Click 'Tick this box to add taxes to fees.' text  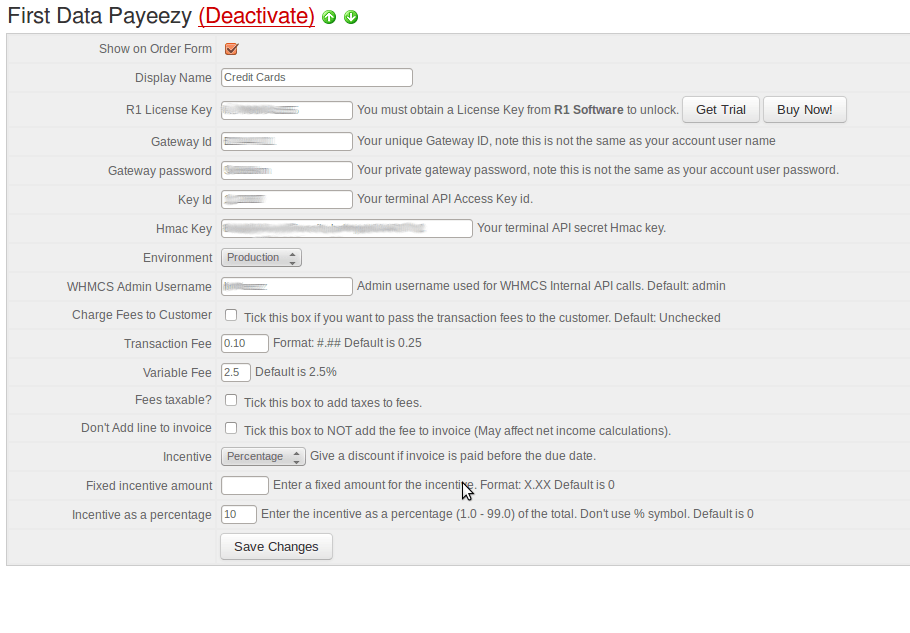click(x=333, y=403)
